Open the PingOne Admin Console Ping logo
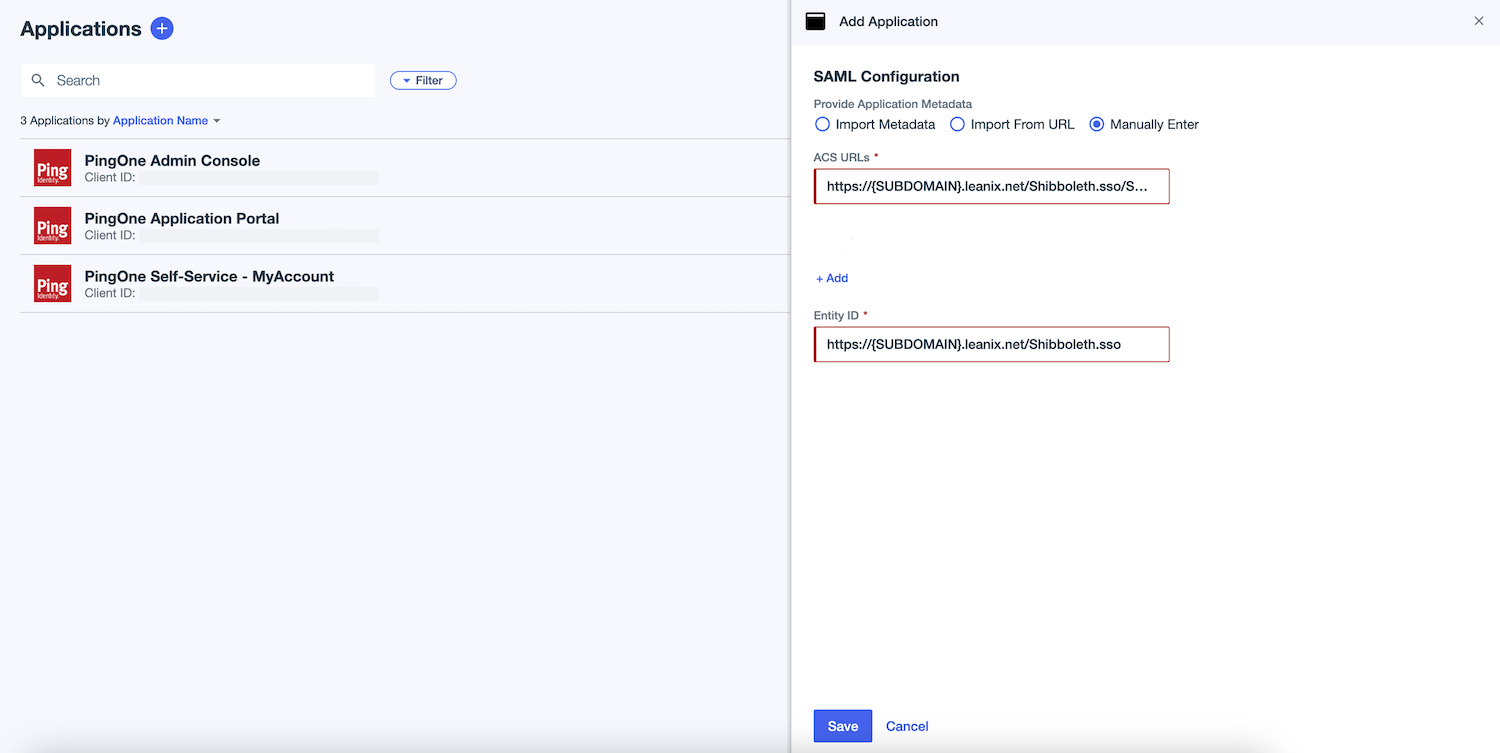 (52, 168)
